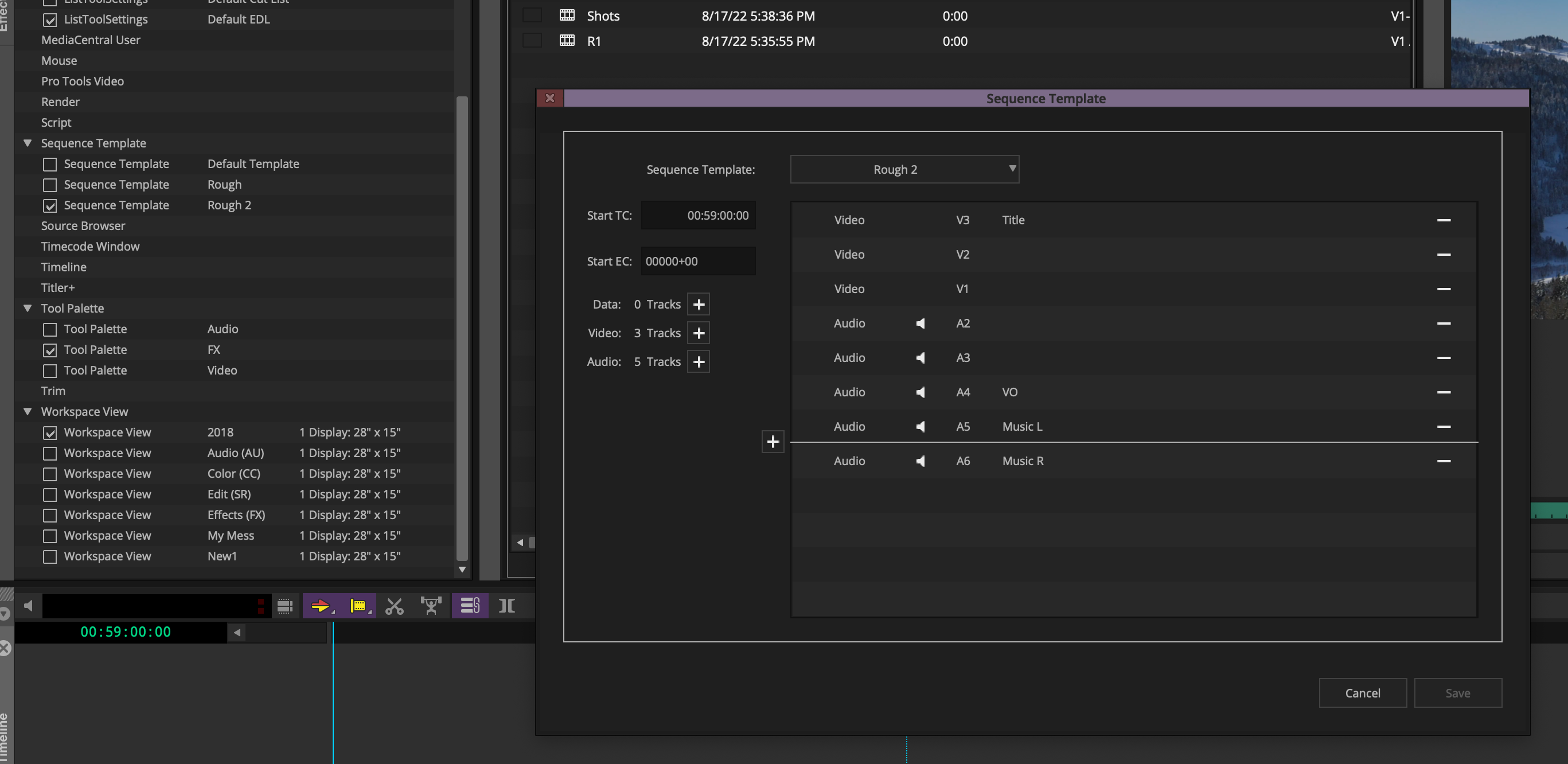Open the Sequence Template dropdown showing Rough 2

(904, 169)
